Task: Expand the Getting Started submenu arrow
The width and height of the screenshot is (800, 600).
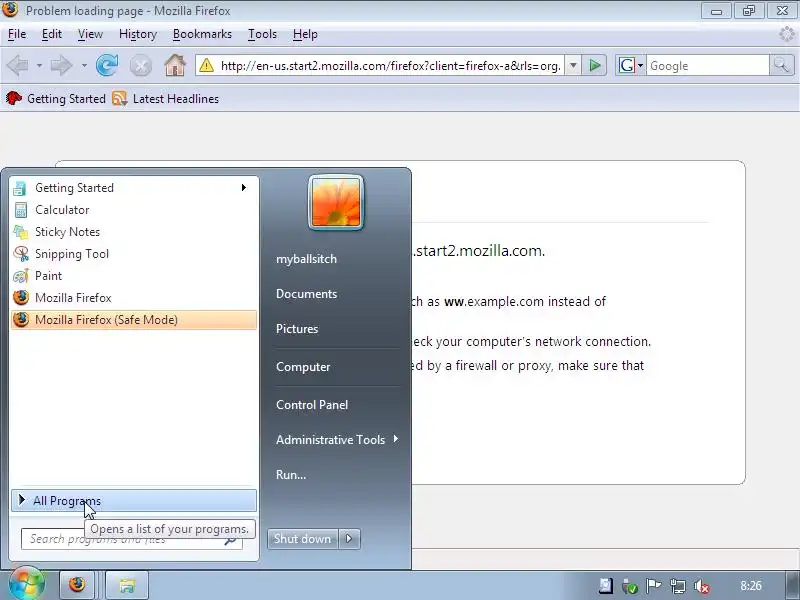Action: 244,188
